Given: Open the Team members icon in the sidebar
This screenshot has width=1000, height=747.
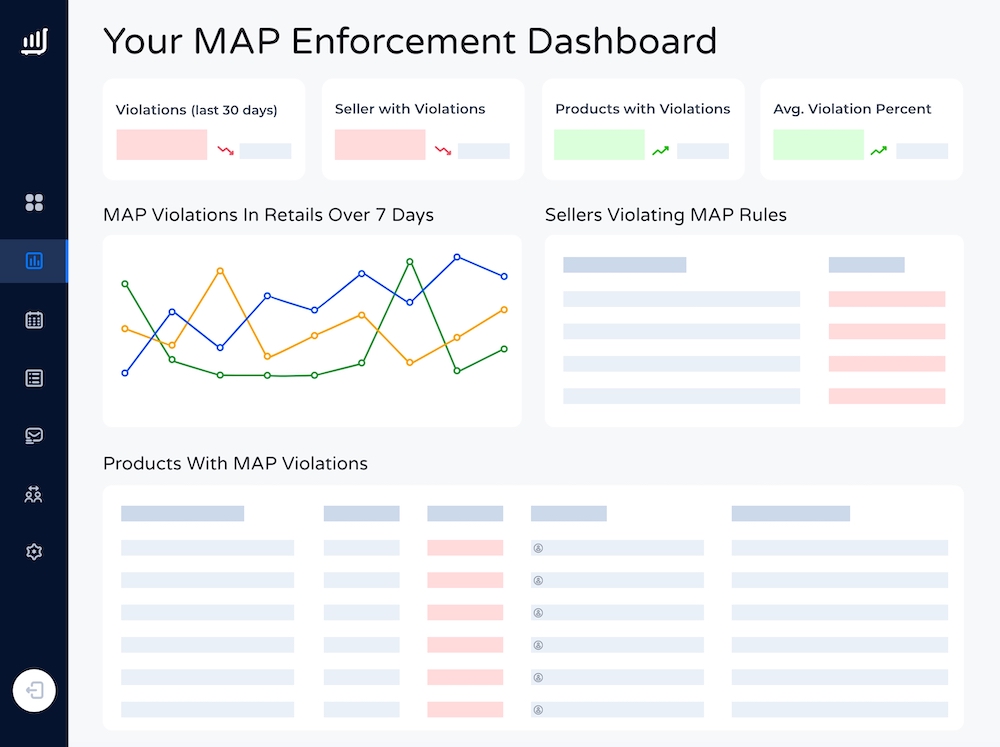Looking at the screenshot, I should coord(33,494).
